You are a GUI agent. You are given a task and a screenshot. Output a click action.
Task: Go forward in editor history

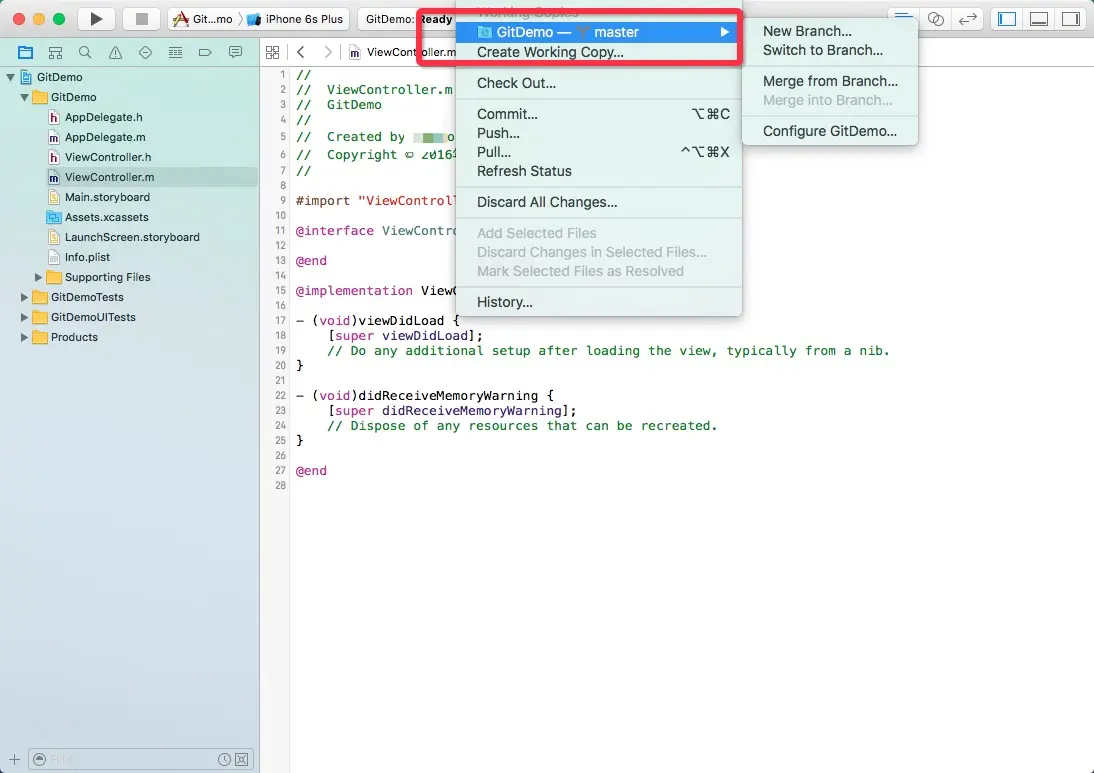click(x=328, y=52)
